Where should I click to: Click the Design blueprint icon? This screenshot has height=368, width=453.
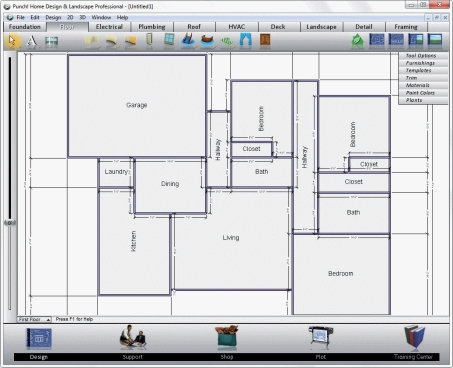click(x=39, y=339)
